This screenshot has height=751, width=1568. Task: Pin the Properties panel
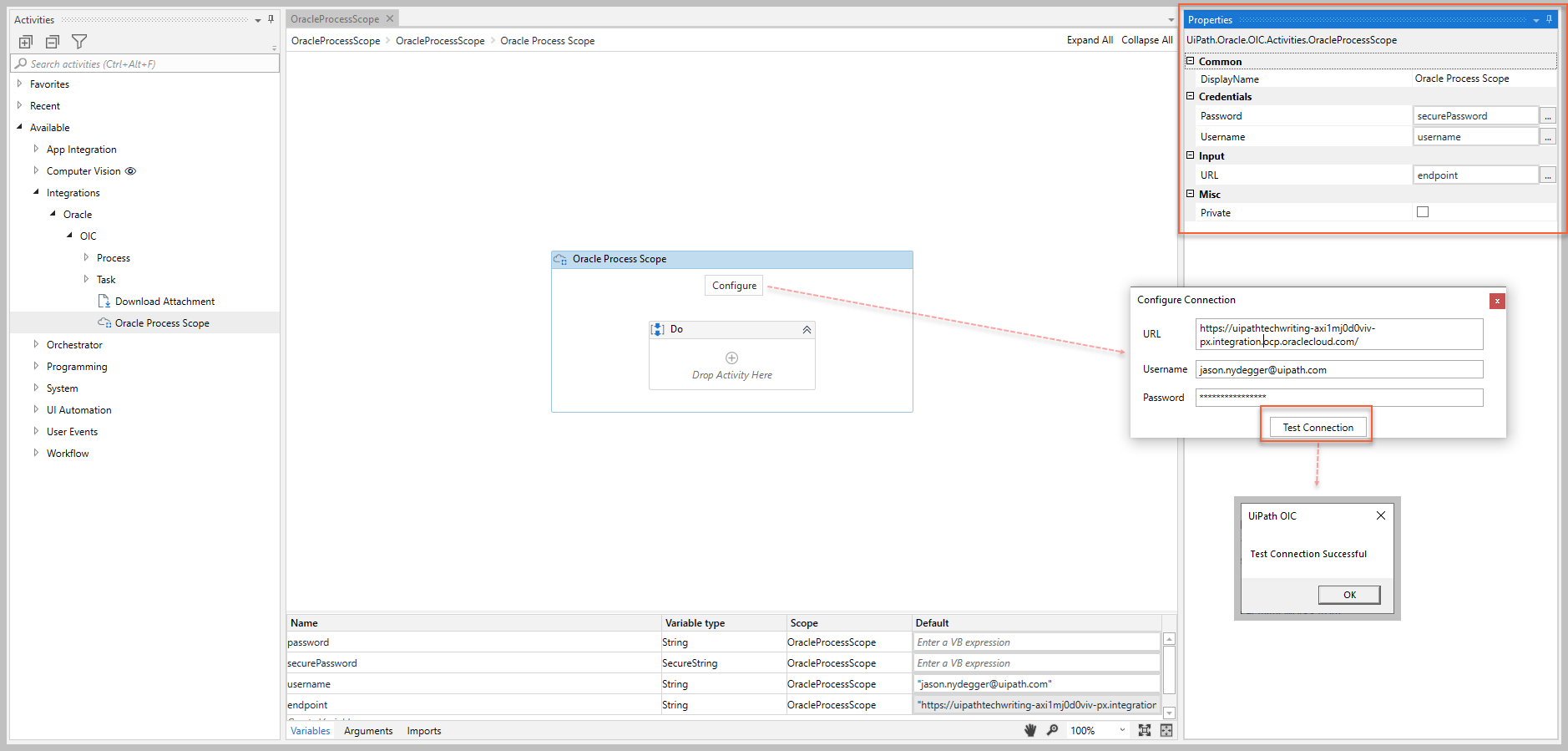pos(1549,19)
